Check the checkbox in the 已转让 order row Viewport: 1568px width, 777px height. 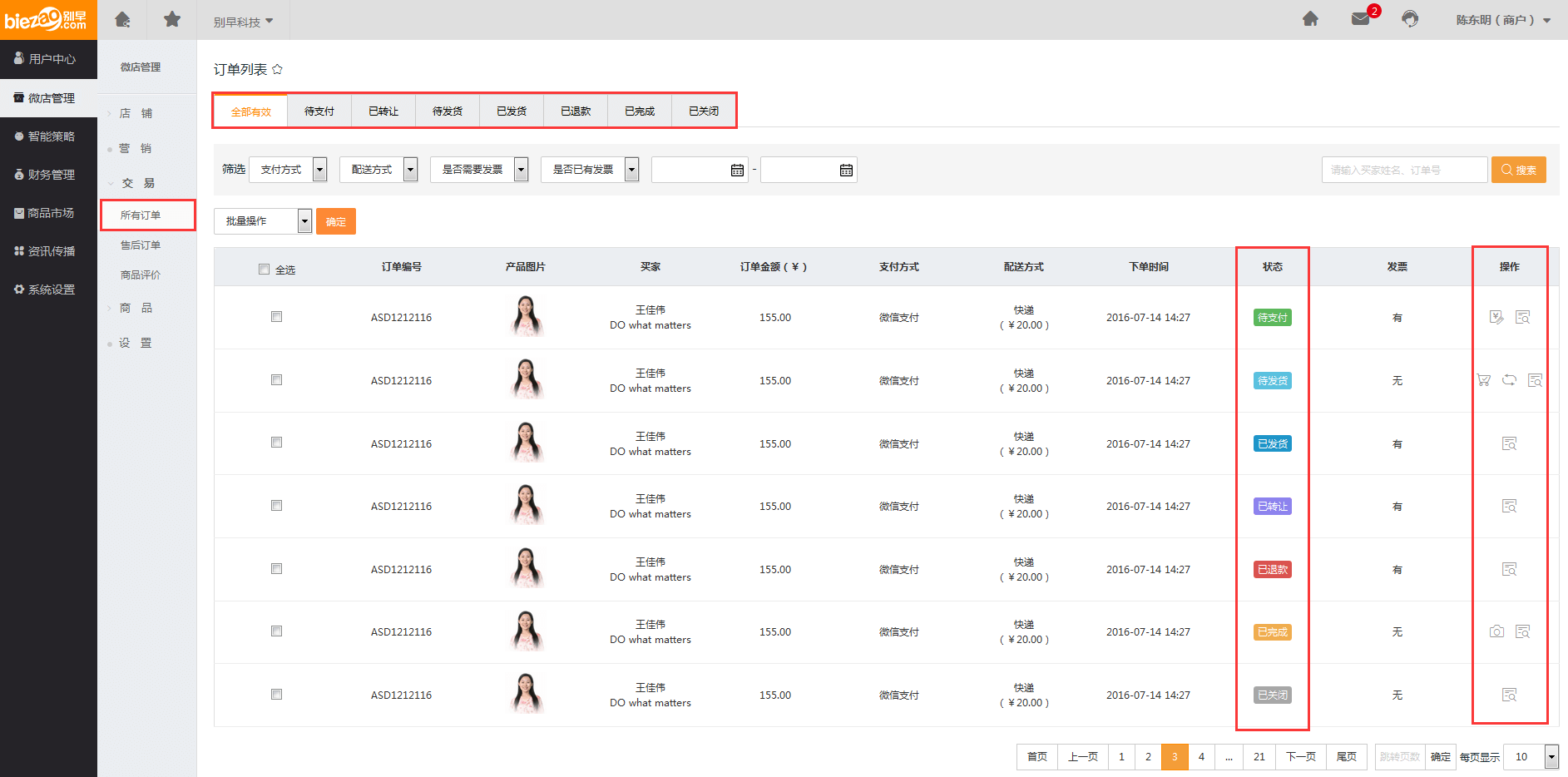click(276, 505)
